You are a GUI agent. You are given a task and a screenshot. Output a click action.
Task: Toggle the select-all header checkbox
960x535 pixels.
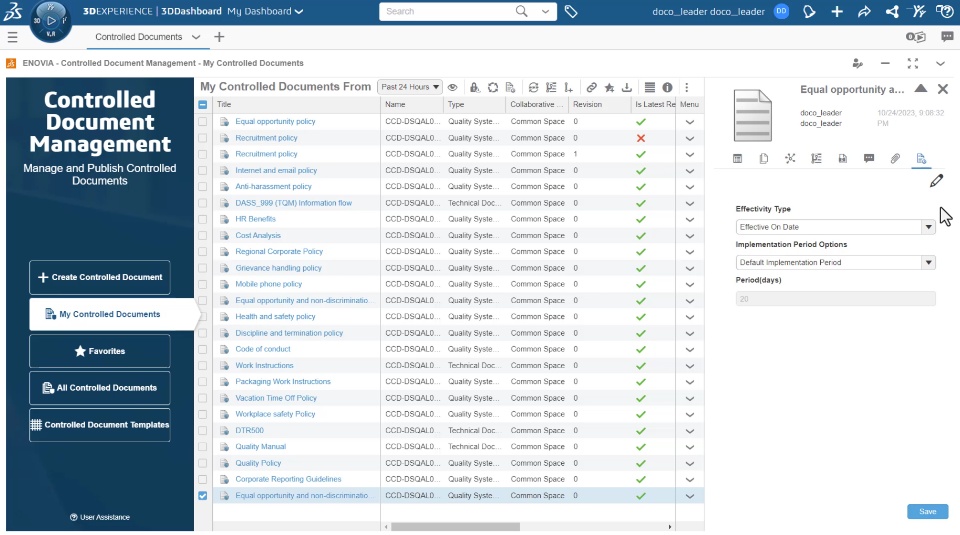point(203,105)
